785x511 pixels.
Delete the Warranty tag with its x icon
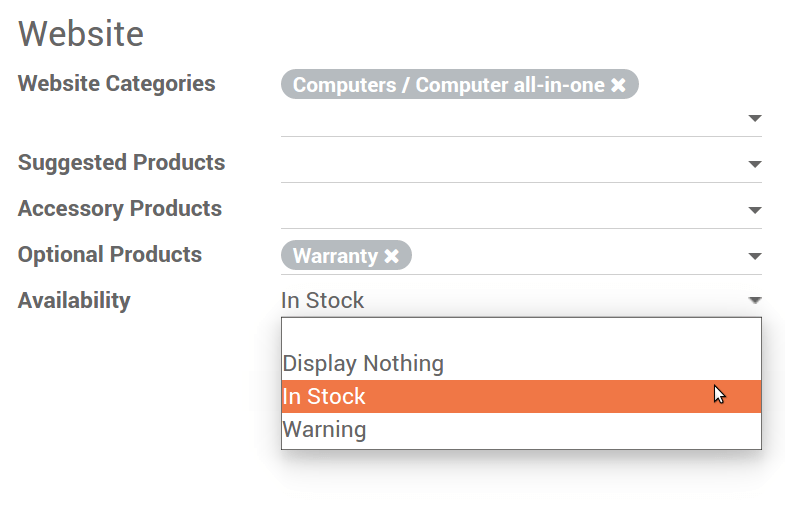tap(392, 257)
